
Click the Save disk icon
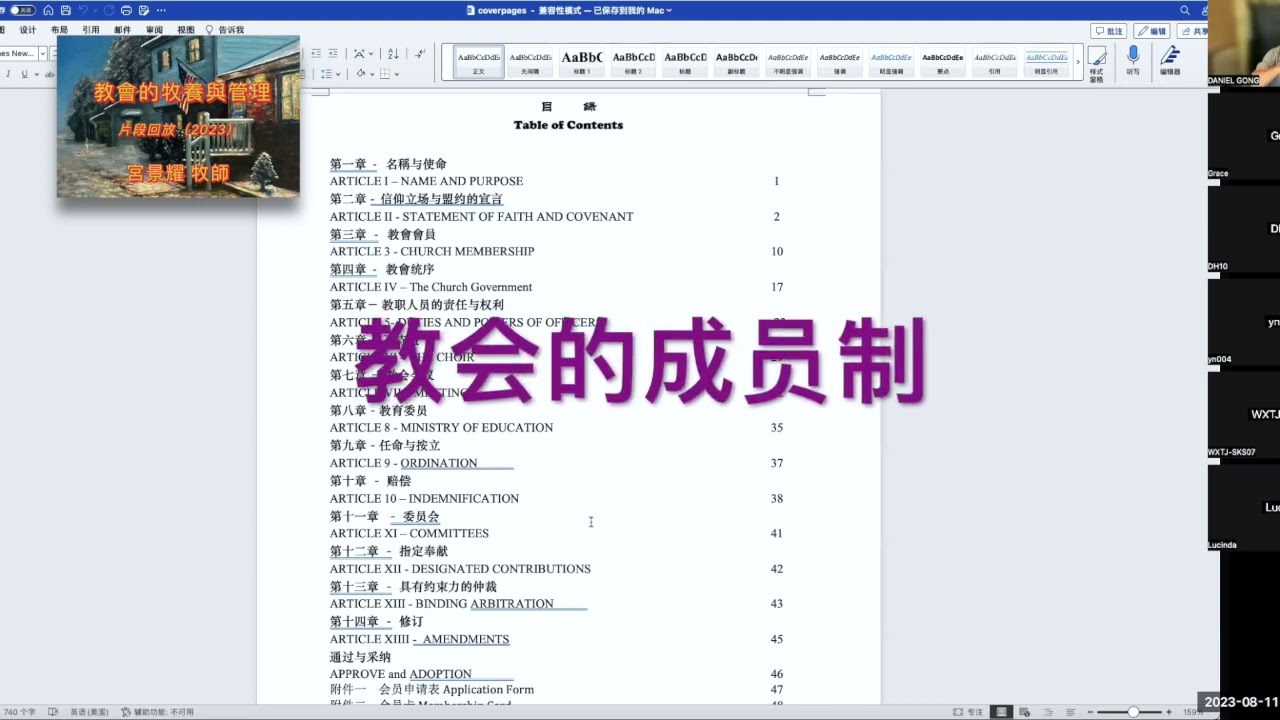(66, 10)
